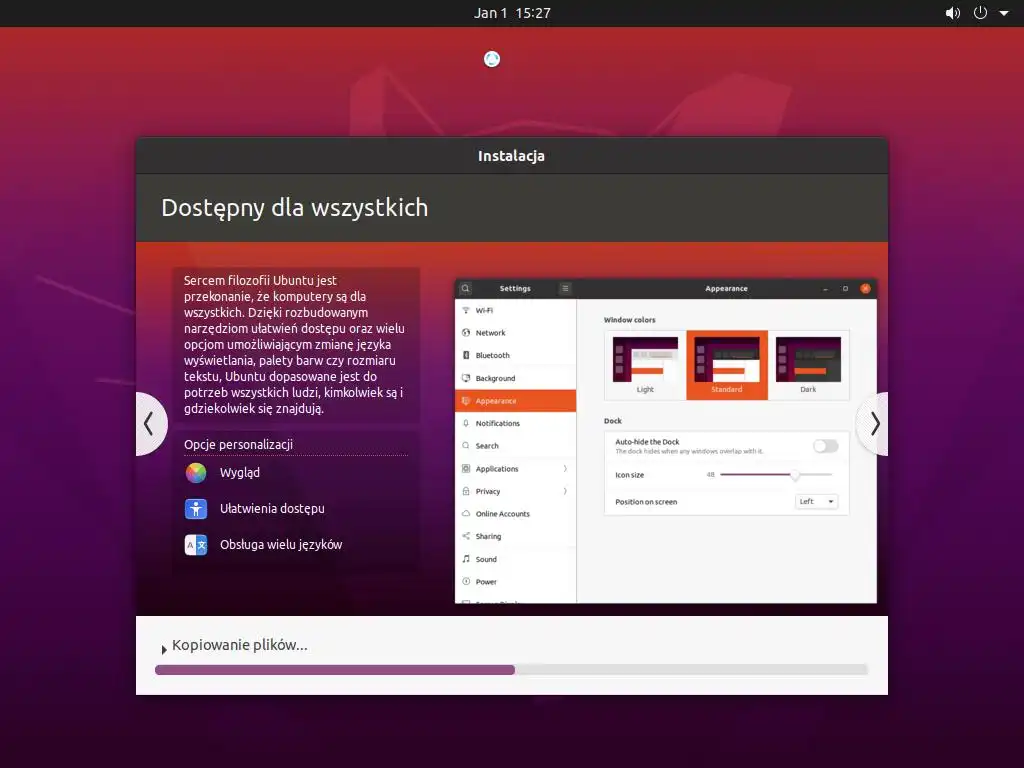This screenshot has width=1024, height=768.
Task: Click the volume speaker icon in top bar
Action: click(x=953, y=13)
